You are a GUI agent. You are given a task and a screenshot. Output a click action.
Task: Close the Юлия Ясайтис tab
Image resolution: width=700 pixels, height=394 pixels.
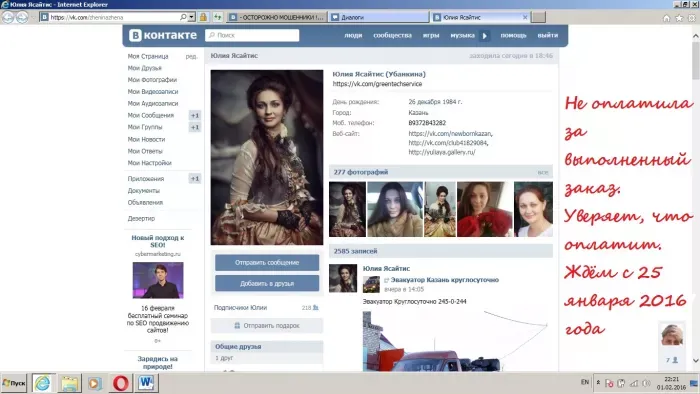(525, 17)
